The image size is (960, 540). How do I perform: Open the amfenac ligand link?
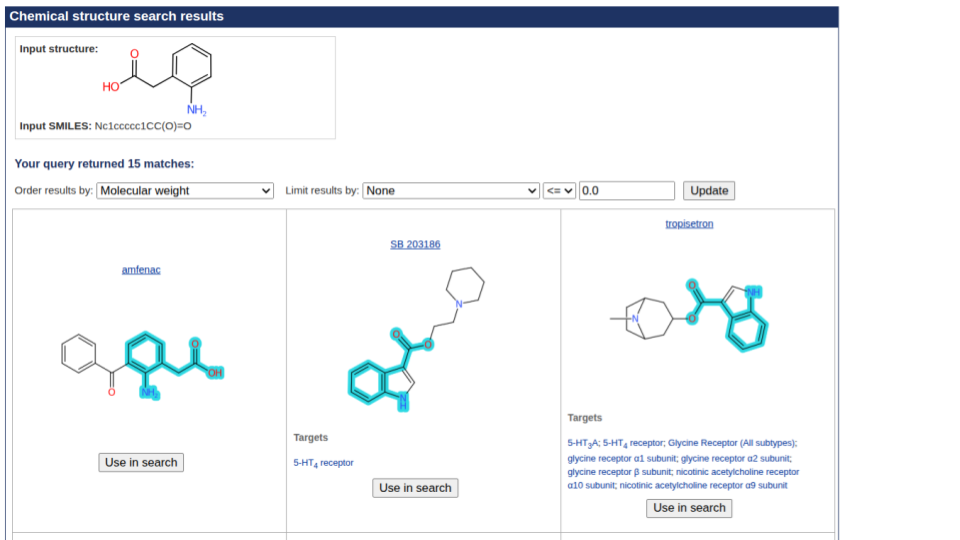[x=141, y=270]
